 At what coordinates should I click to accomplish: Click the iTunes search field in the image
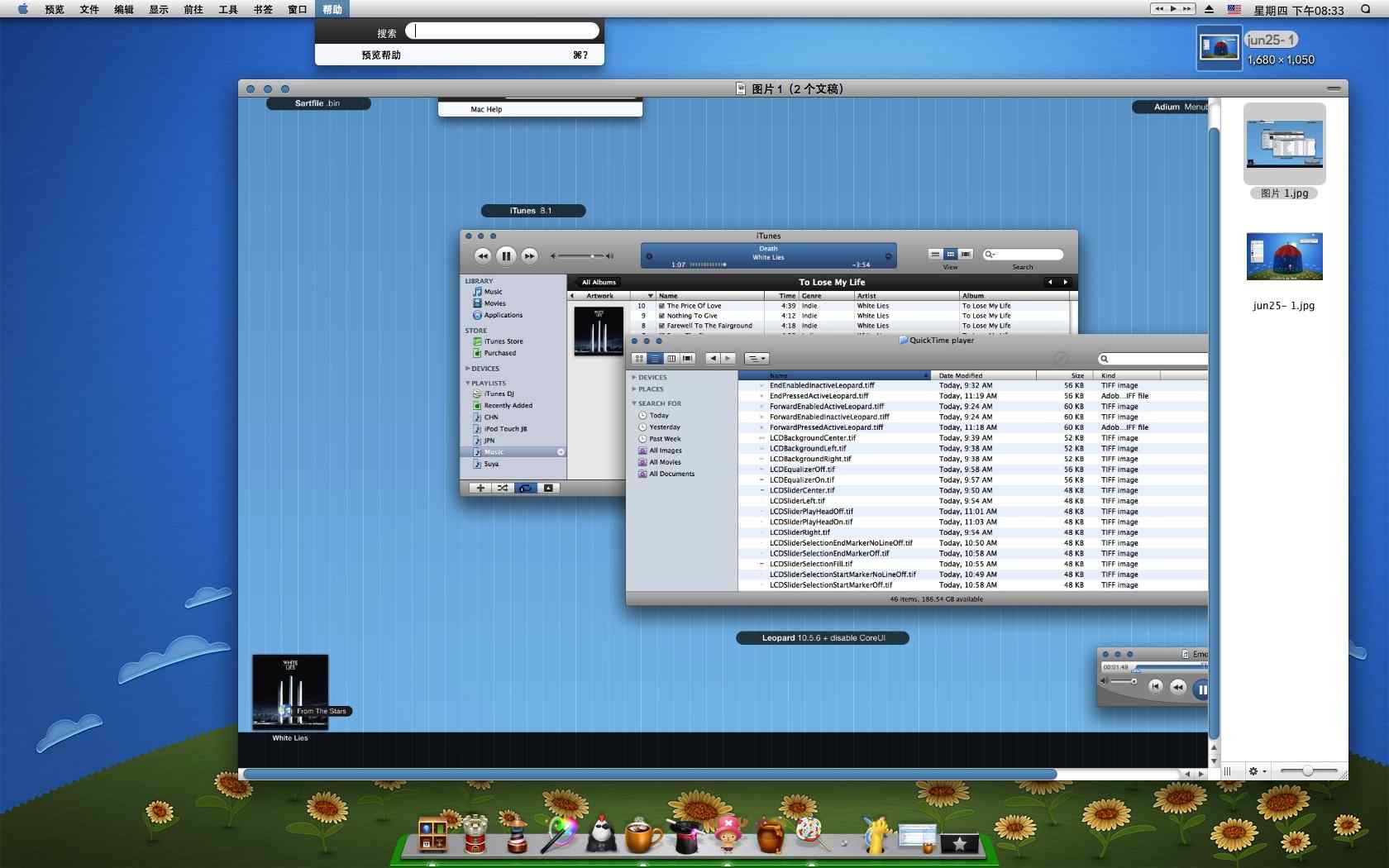coord(1023,255)
